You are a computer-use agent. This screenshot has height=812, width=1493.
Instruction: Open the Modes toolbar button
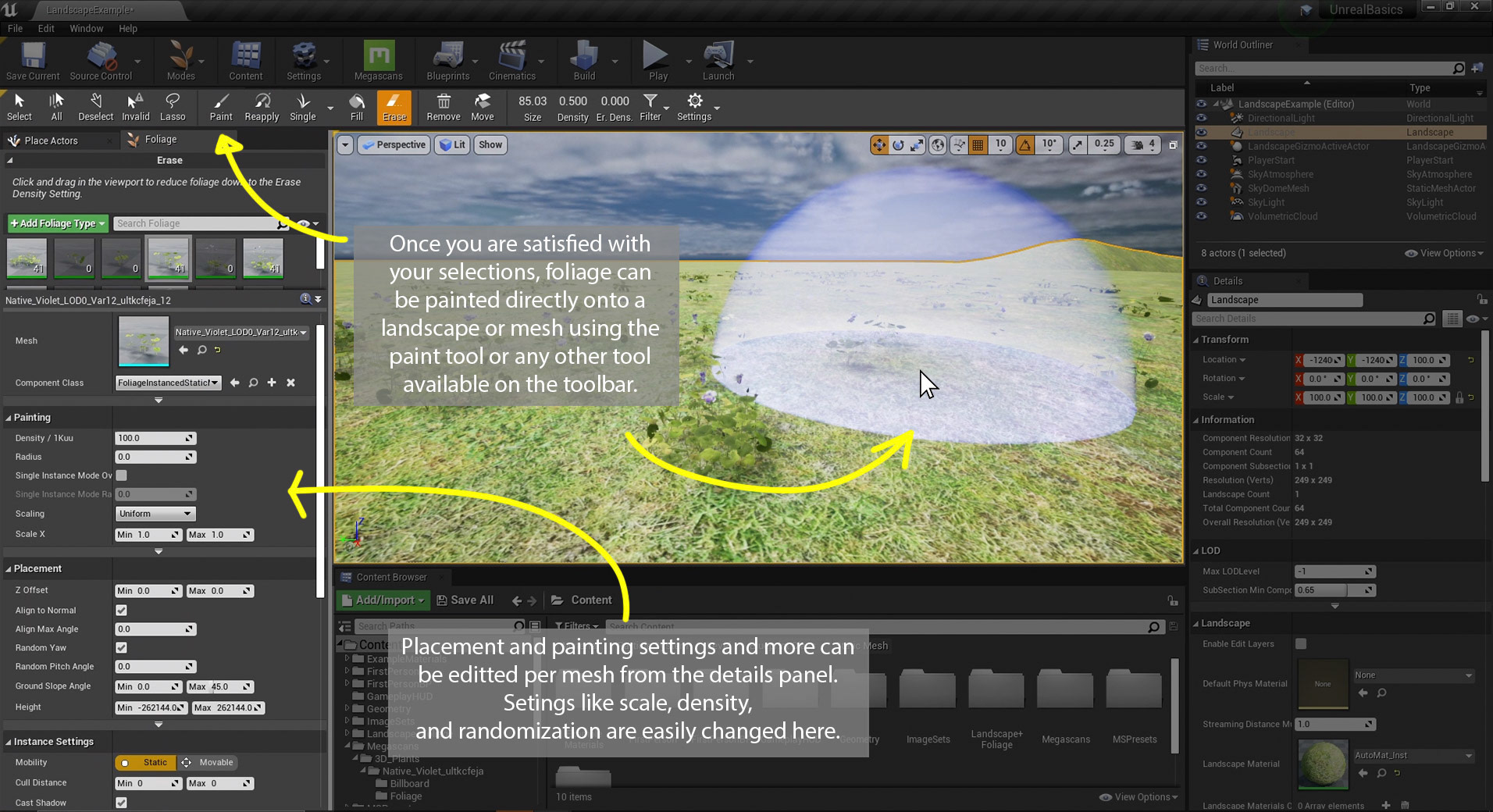pos(180,61)
